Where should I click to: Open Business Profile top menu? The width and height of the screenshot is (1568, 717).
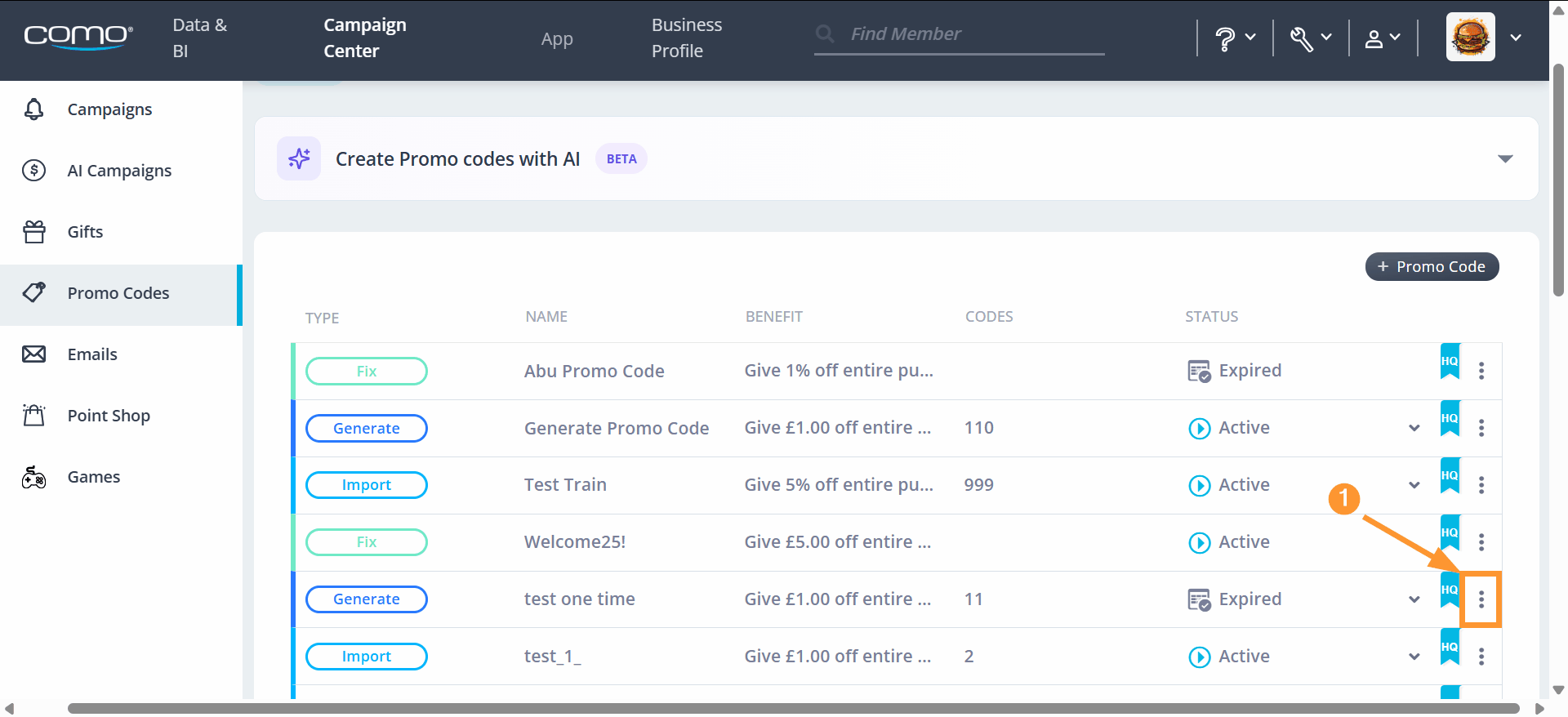tap(687, 38)
